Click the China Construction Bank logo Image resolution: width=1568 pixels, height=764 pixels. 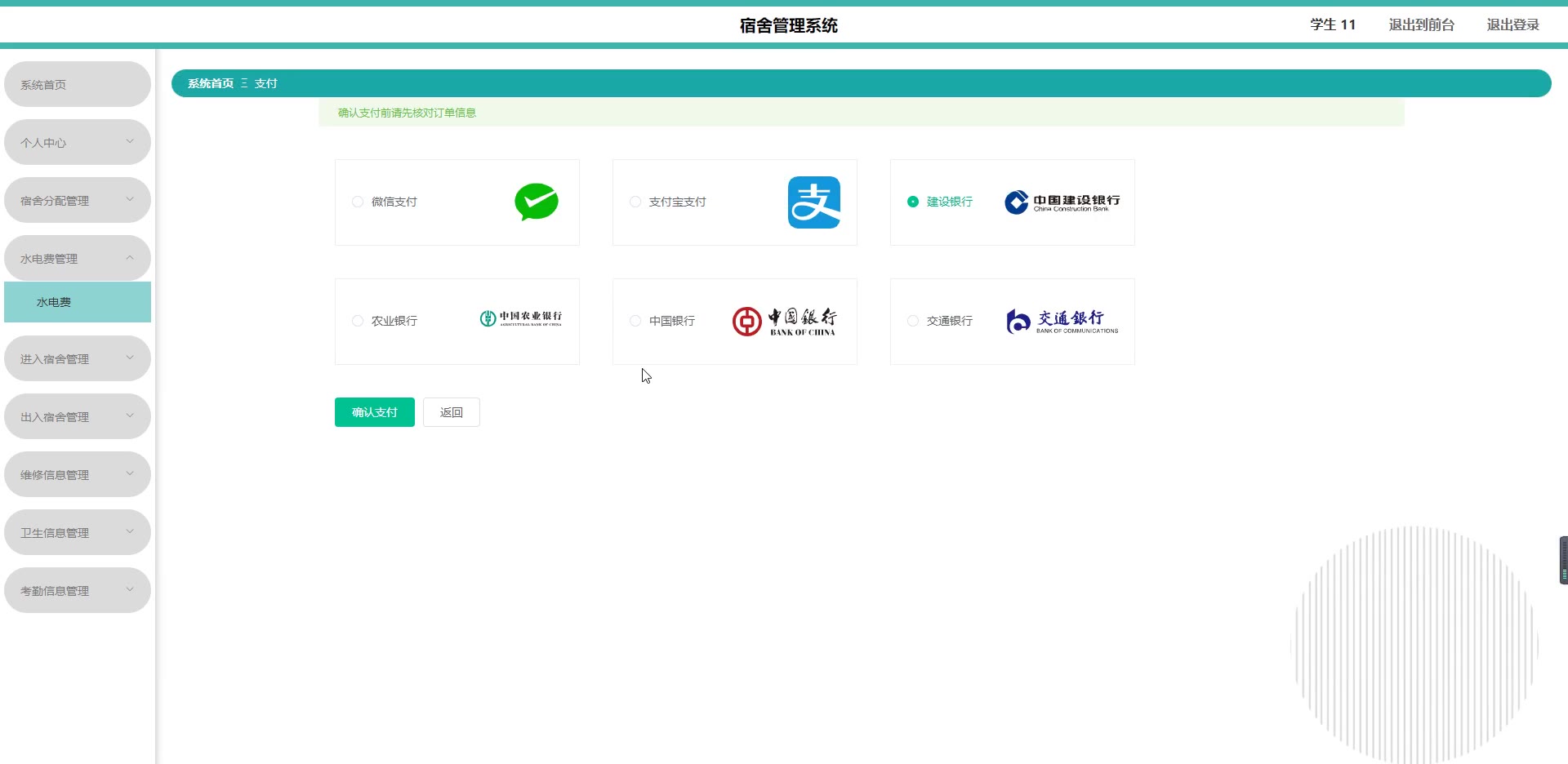[1062, 202]
